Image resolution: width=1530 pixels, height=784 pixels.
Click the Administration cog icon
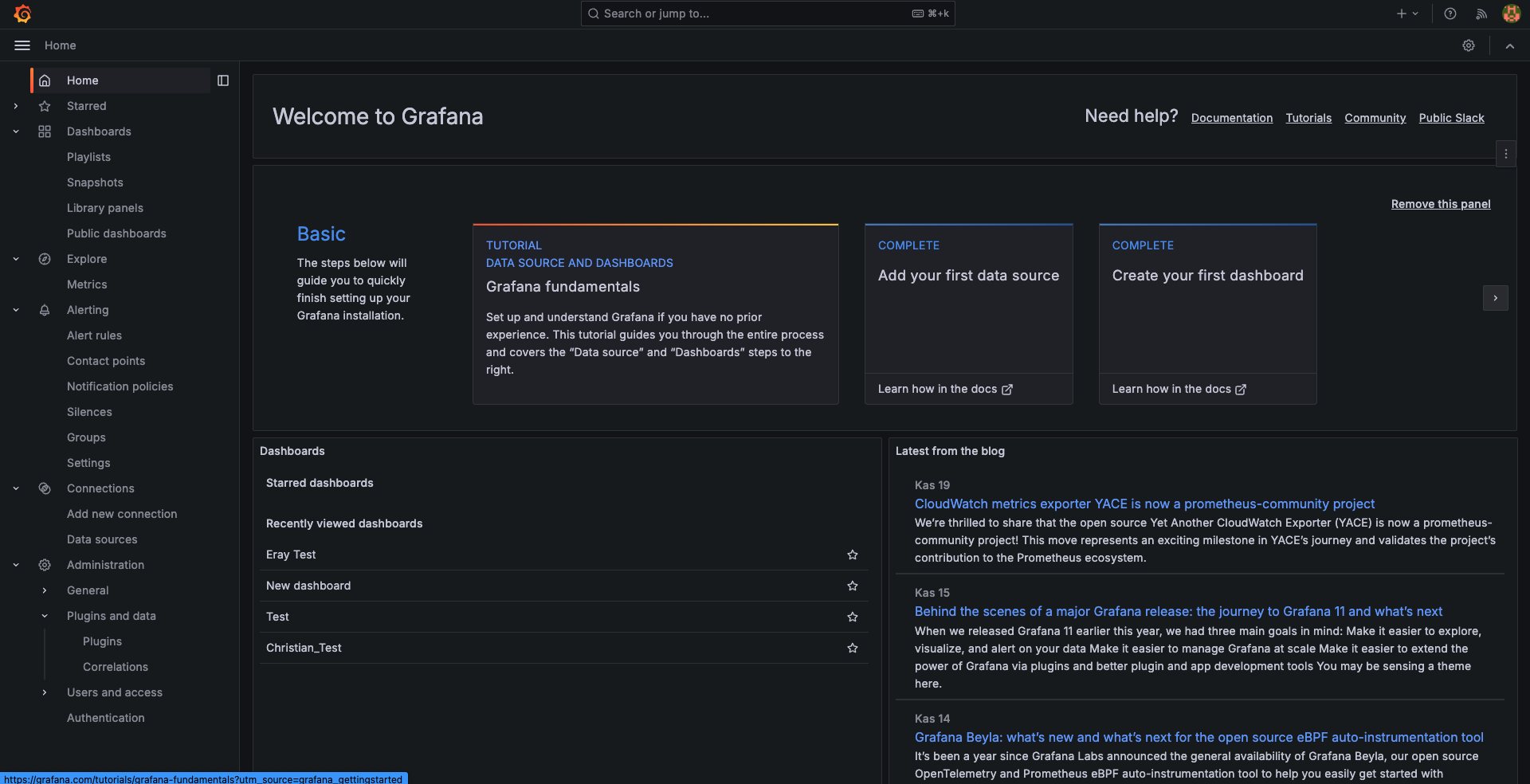[45, 565]
